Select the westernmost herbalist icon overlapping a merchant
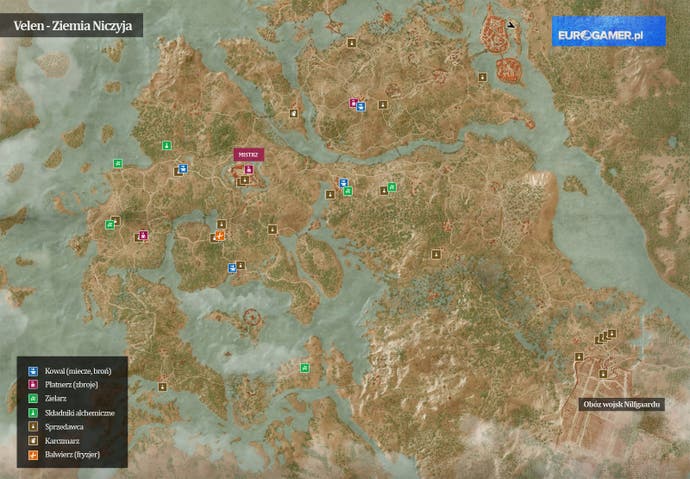This screenshot has height=479, width=690. (x=110, y=225)
